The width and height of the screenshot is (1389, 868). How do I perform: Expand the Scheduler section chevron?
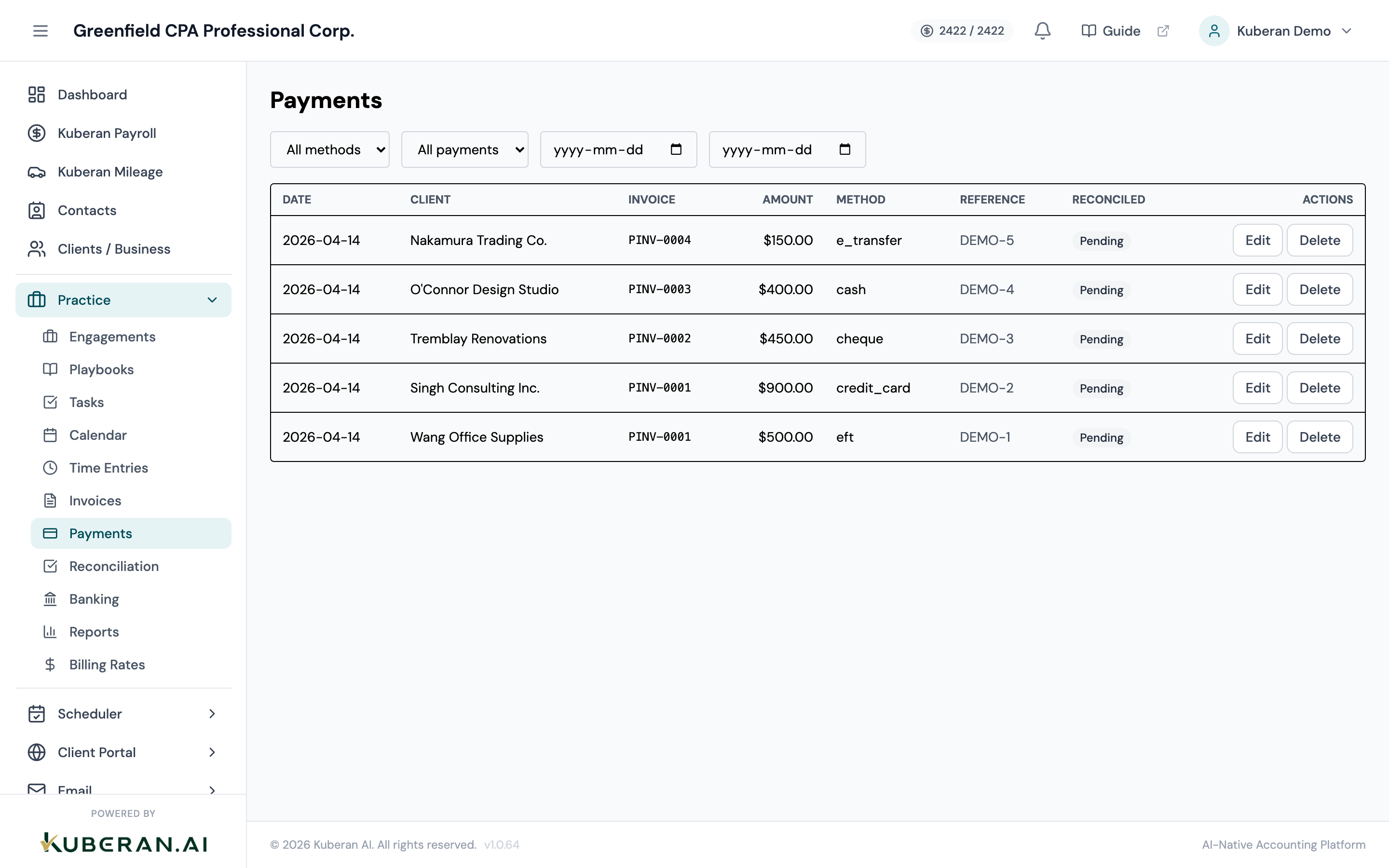pos(212,714)
